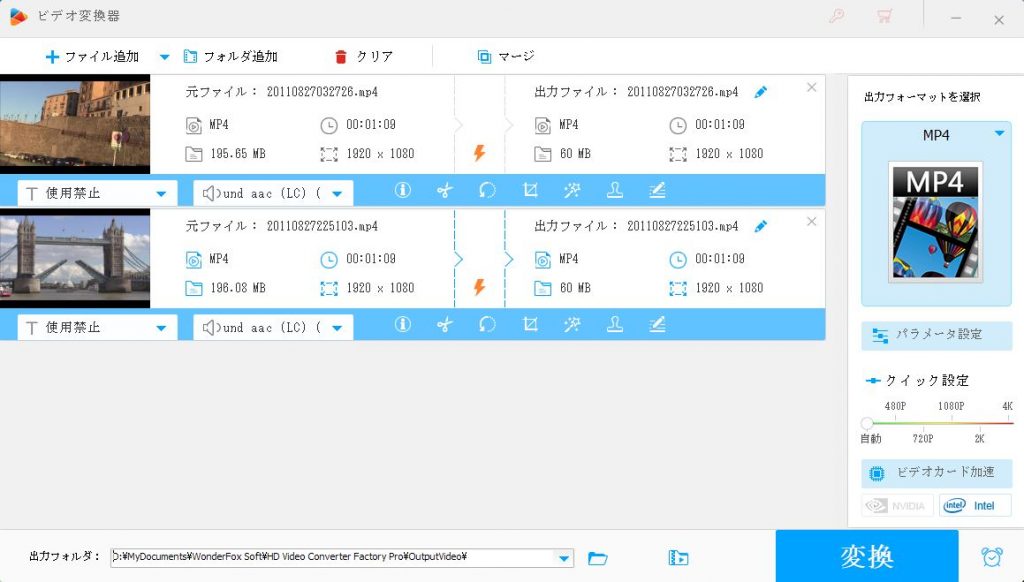Screen dimensions: 1024x582
Task: Open rotate tool for first video
Action: 487,190
